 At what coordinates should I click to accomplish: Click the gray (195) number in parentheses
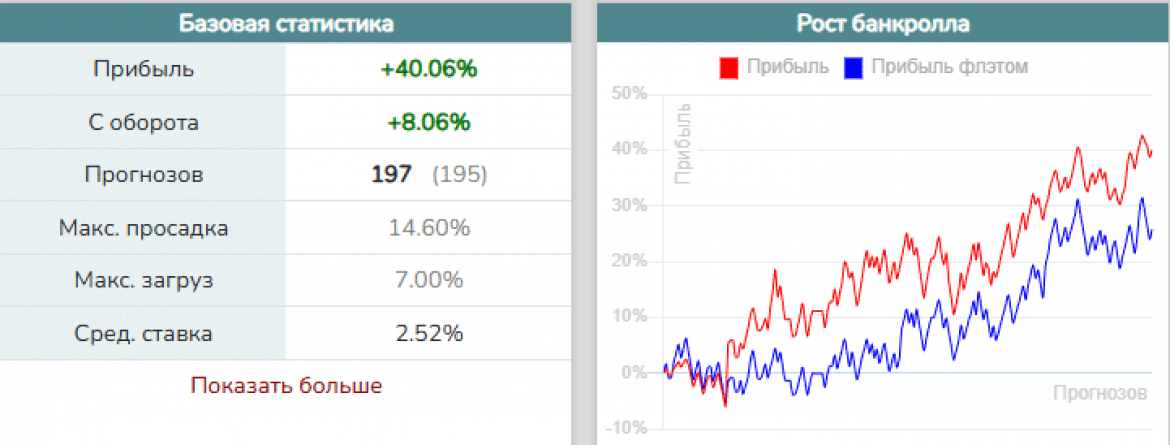pos(459,175)
